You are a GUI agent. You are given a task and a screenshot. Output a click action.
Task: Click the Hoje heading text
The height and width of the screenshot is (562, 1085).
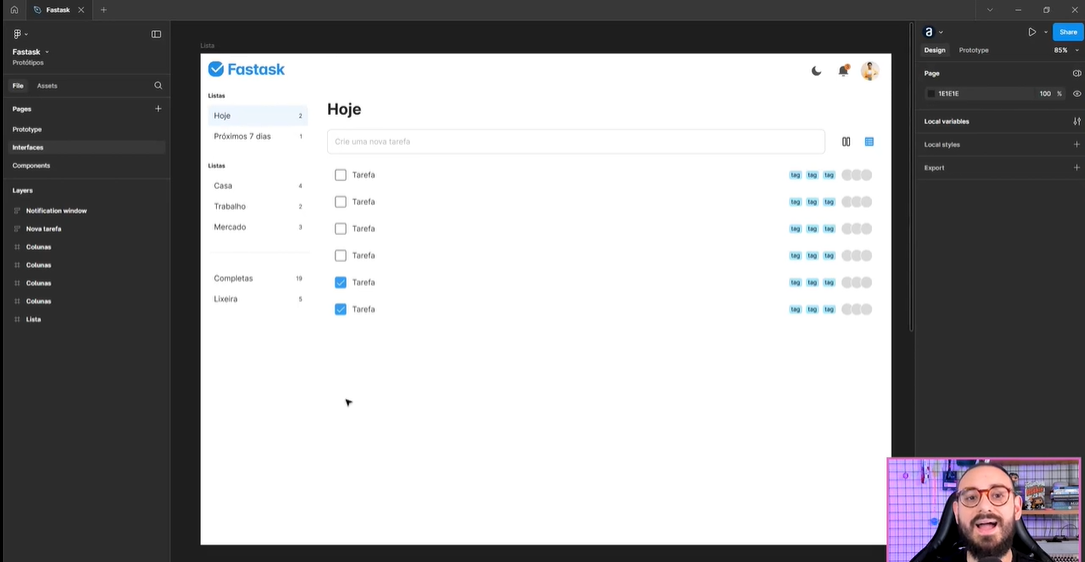click(344, 109)
